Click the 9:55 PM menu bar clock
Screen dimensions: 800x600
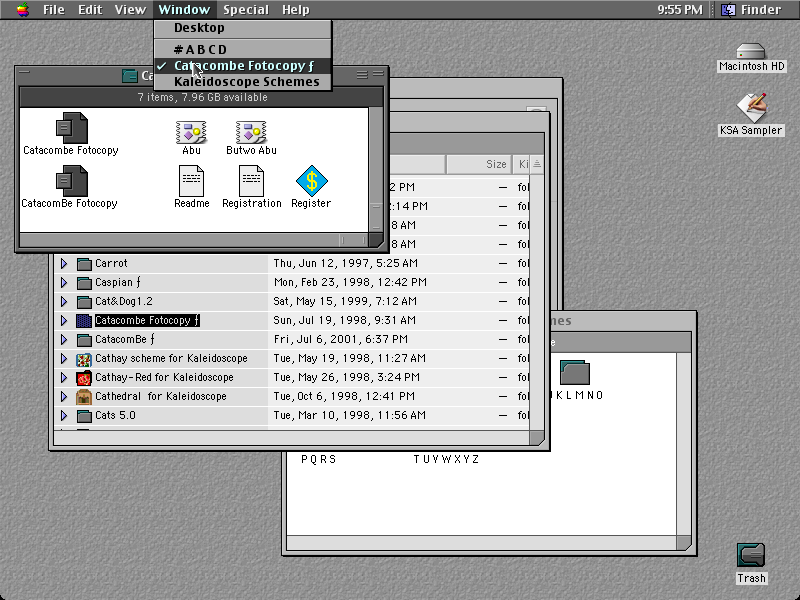pos(680,10)
